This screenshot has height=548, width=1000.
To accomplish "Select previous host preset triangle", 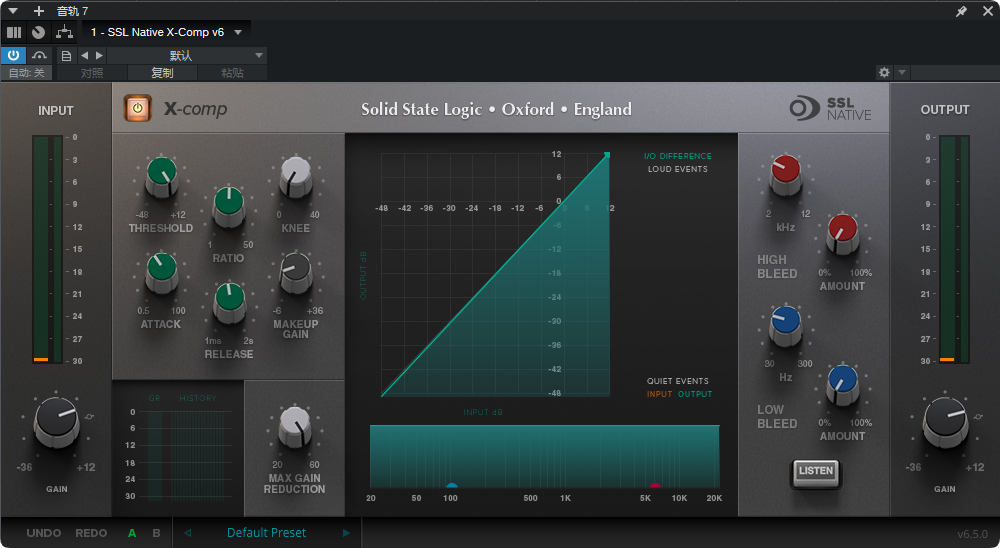I will point(84,56).
